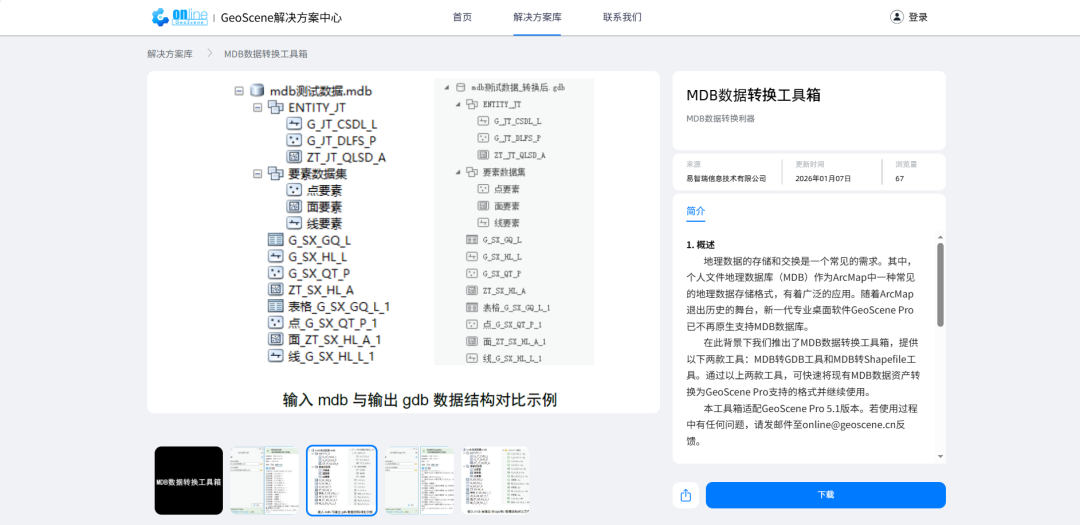Click the GeoScene Online logo
The image size is (1080, 525).
pos(179,17)
